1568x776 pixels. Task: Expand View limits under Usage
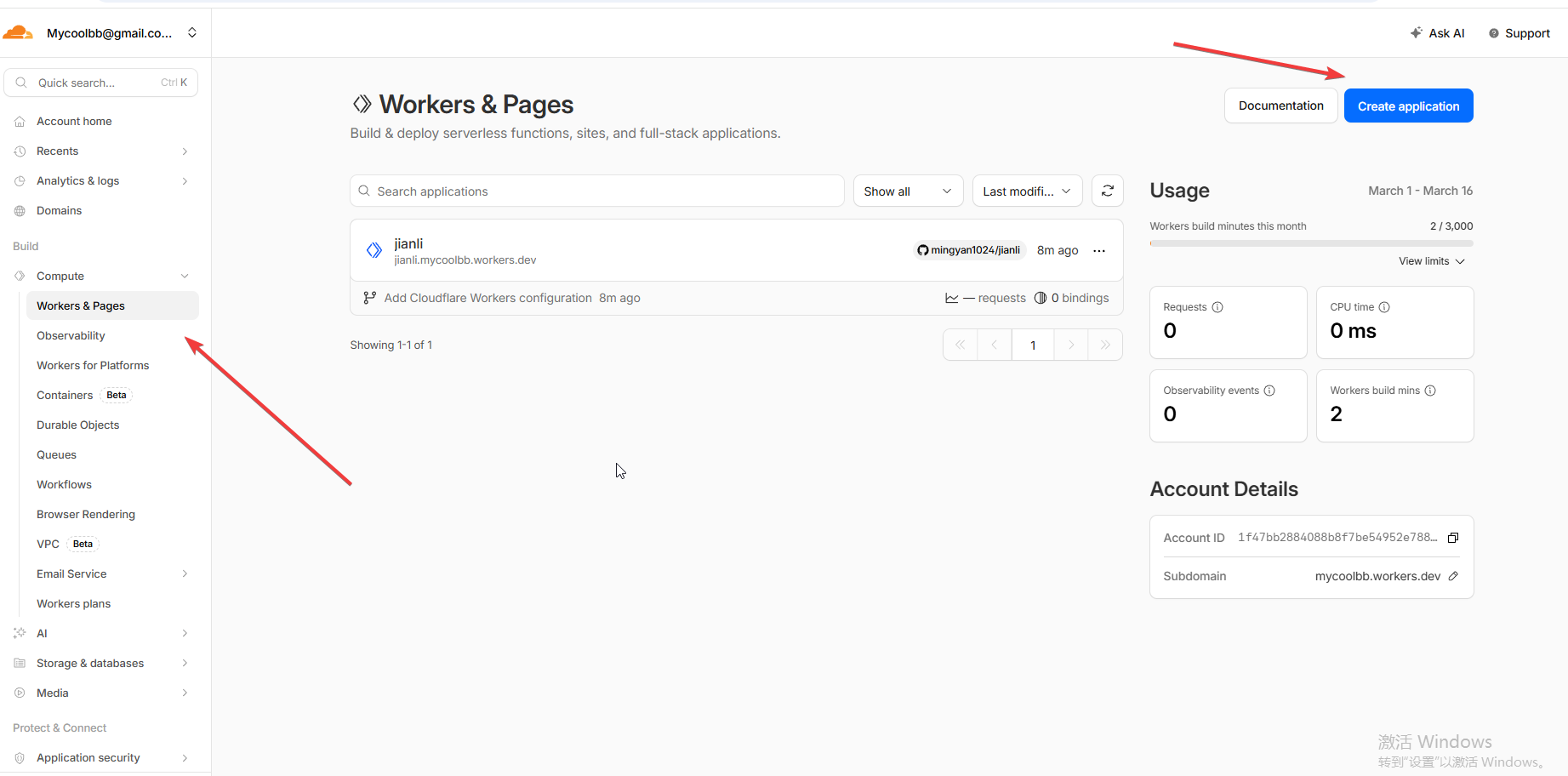(x=1431, y=261)
